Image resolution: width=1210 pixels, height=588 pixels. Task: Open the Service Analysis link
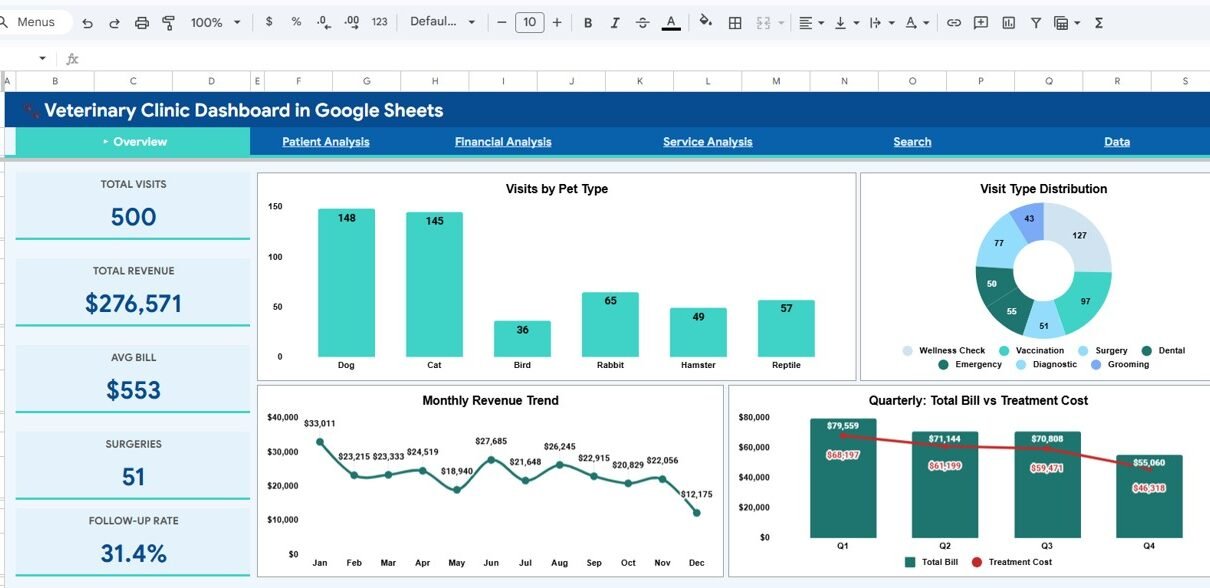pos(707,142)
